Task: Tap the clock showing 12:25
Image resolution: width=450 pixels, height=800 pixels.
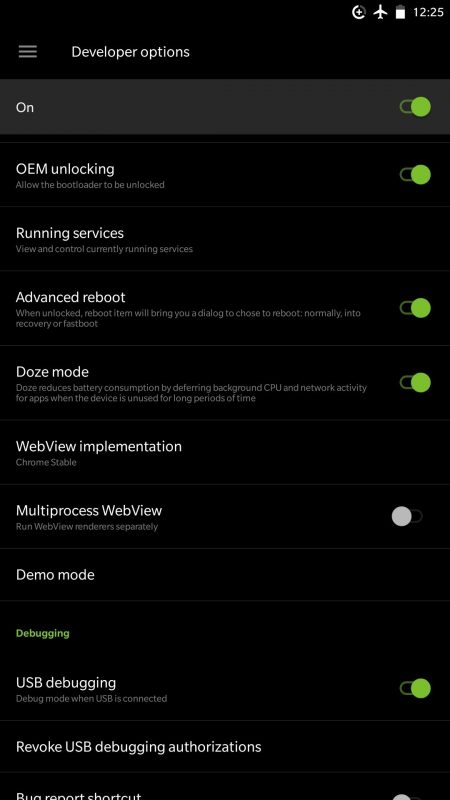Action: tap(428, 12)
